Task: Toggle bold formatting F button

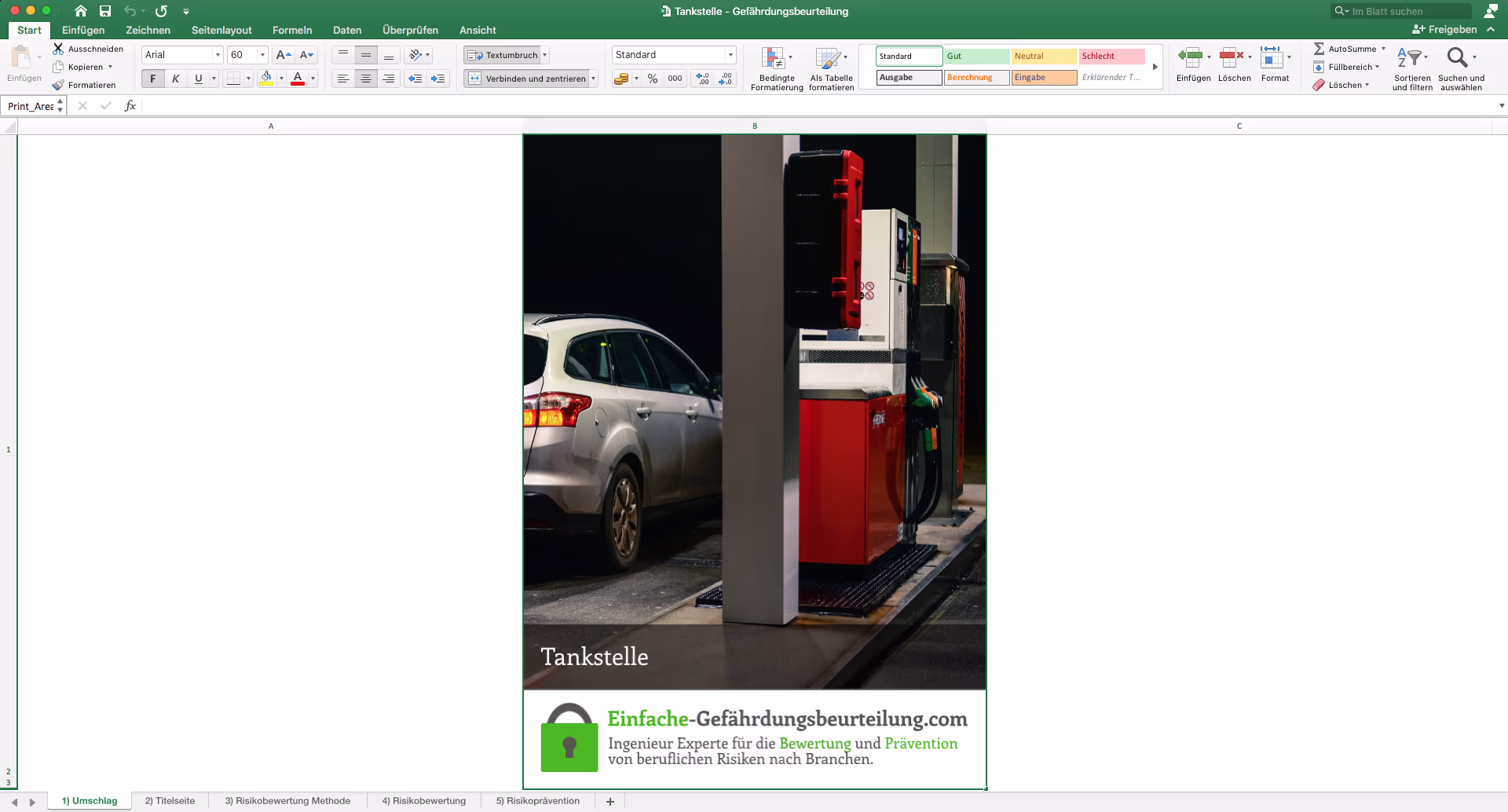Action: pos(153,79)
